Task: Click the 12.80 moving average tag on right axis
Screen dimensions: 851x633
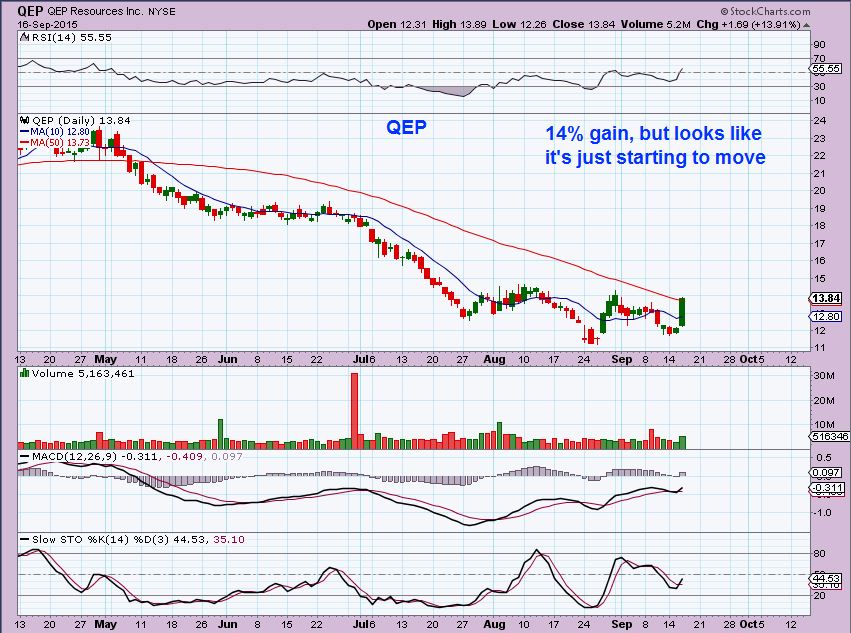Action: coord(826,316)
